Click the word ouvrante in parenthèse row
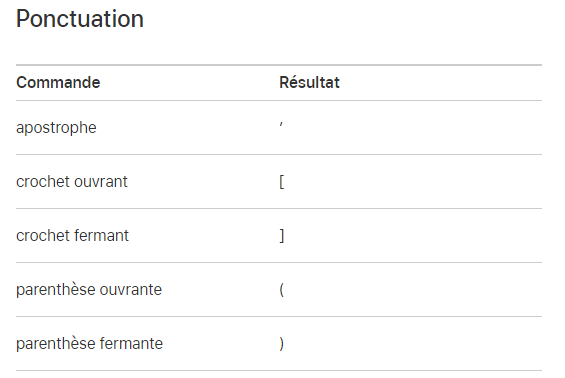This screenshot has height=378, width=565. (x=130, y=290)
